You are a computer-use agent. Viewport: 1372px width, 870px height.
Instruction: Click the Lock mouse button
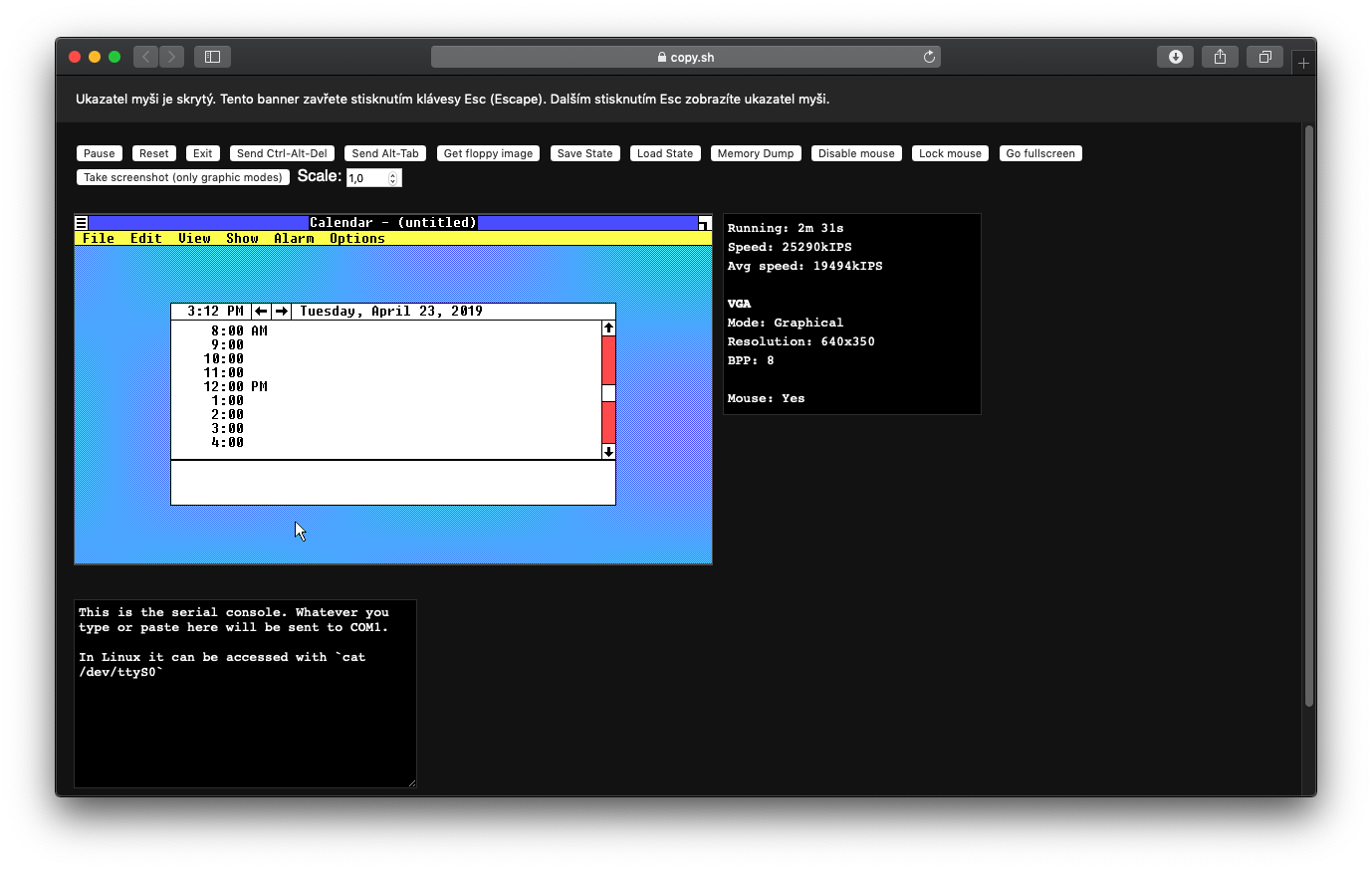click(950, 153)
